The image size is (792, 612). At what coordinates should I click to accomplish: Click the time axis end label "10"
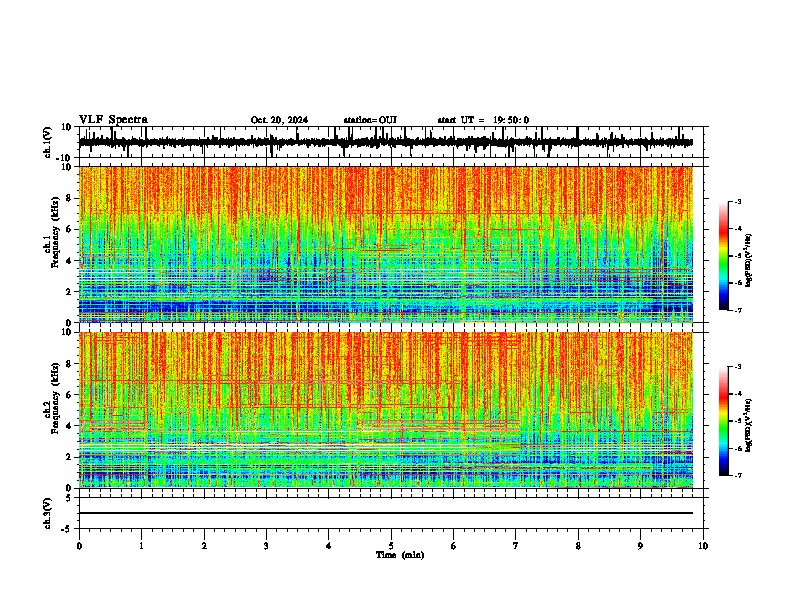coord(703,546)
